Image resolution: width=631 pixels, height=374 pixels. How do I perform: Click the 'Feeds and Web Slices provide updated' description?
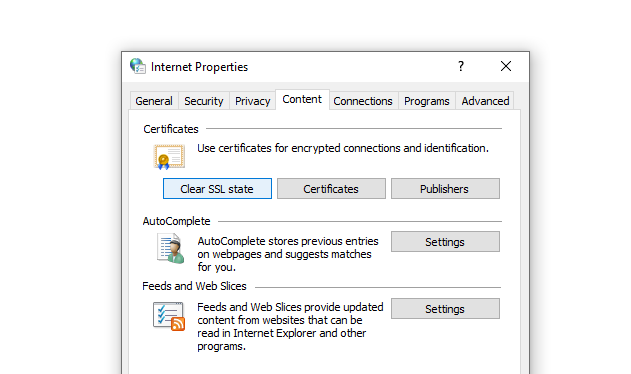click(290, 326)
